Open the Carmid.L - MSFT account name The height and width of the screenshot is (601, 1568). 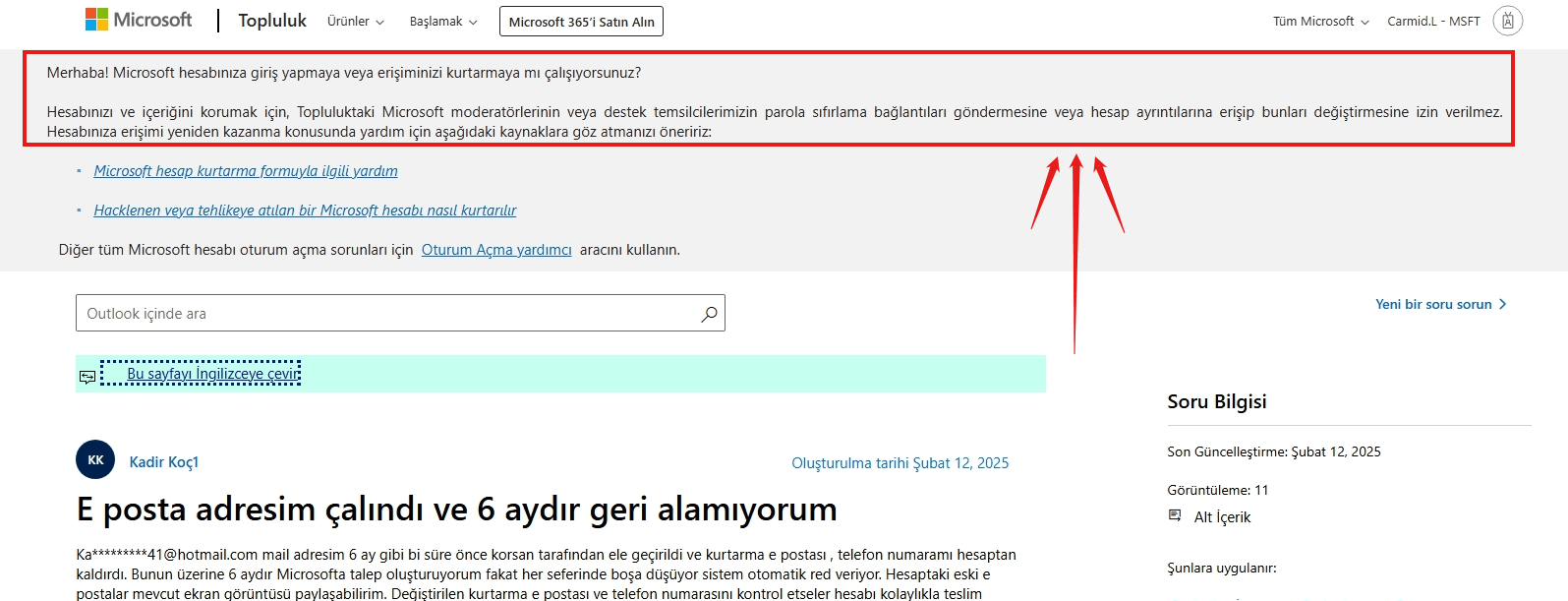[x=1433, y=21]
